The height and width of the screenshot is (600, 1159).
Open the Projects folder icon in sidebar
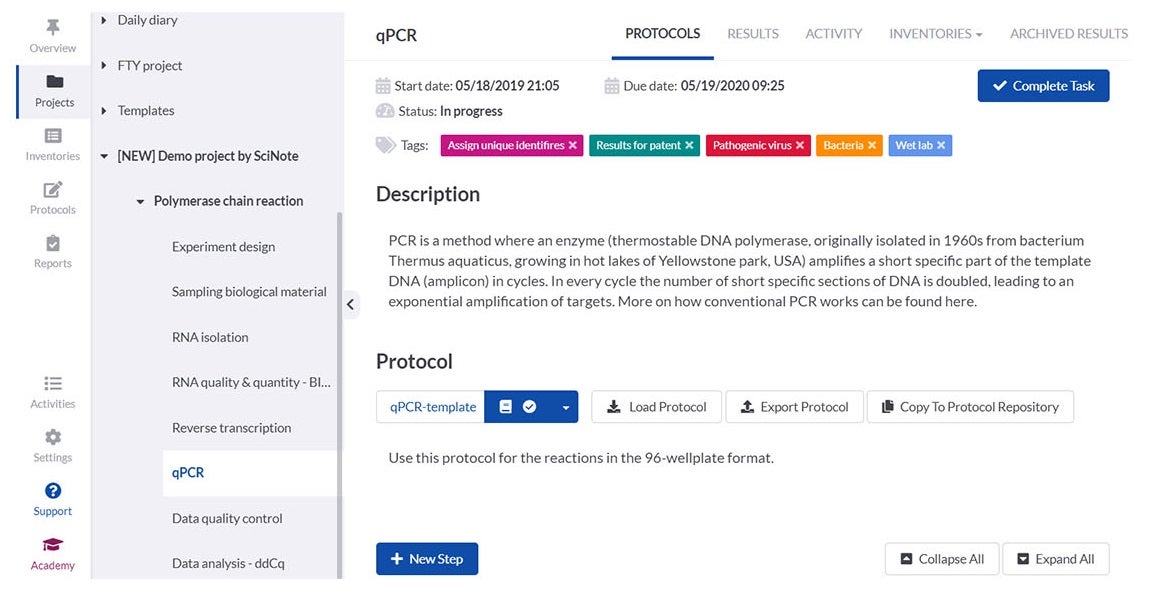(54, 82)
